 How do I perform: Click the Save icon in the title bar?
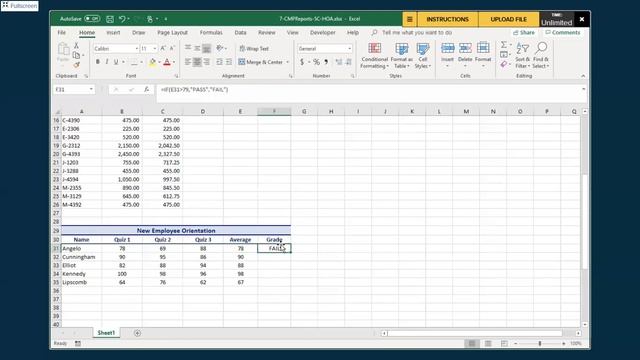click(110, 19)
